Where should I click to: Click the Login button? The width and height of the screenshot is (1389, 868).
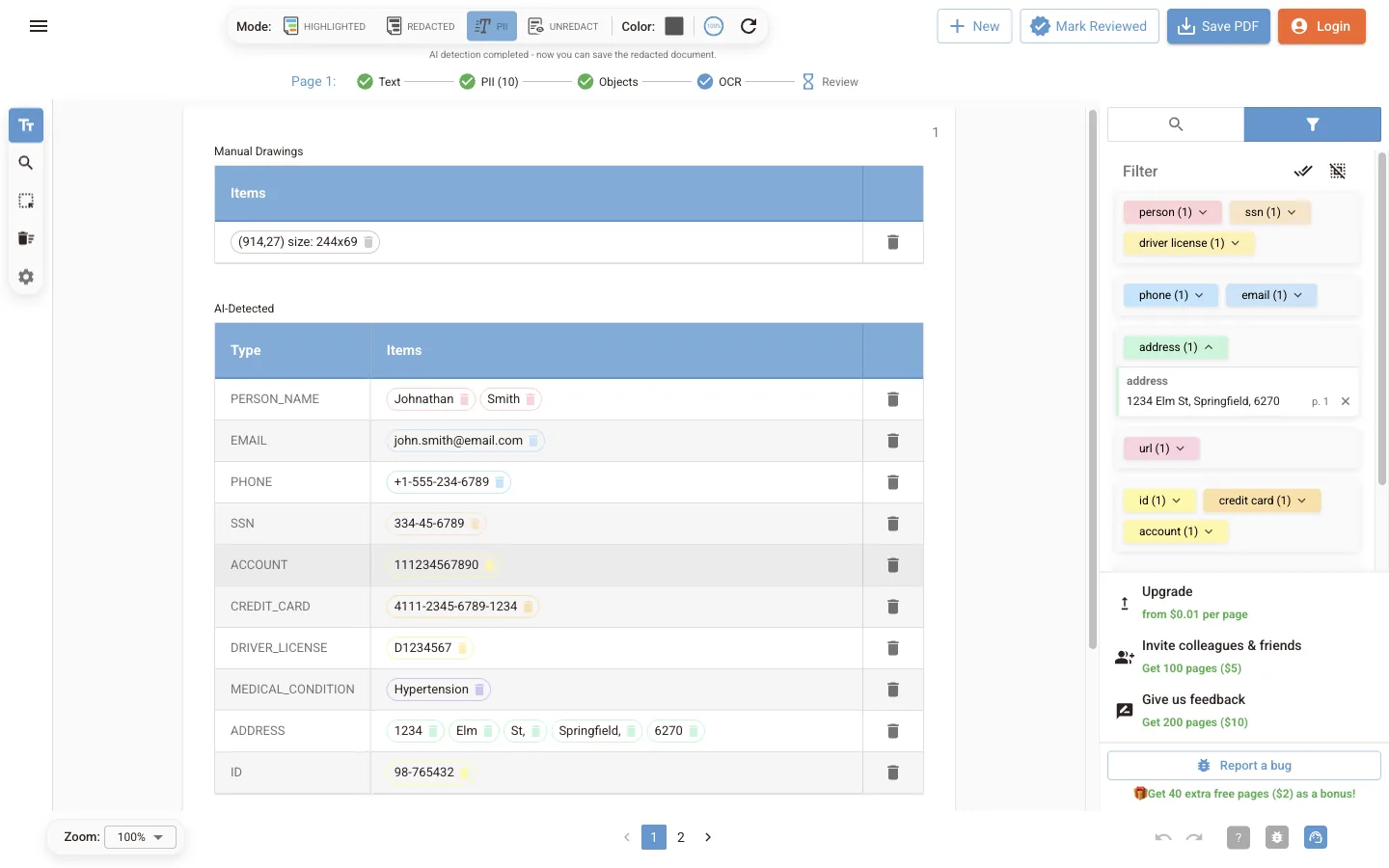point(1321,26)
